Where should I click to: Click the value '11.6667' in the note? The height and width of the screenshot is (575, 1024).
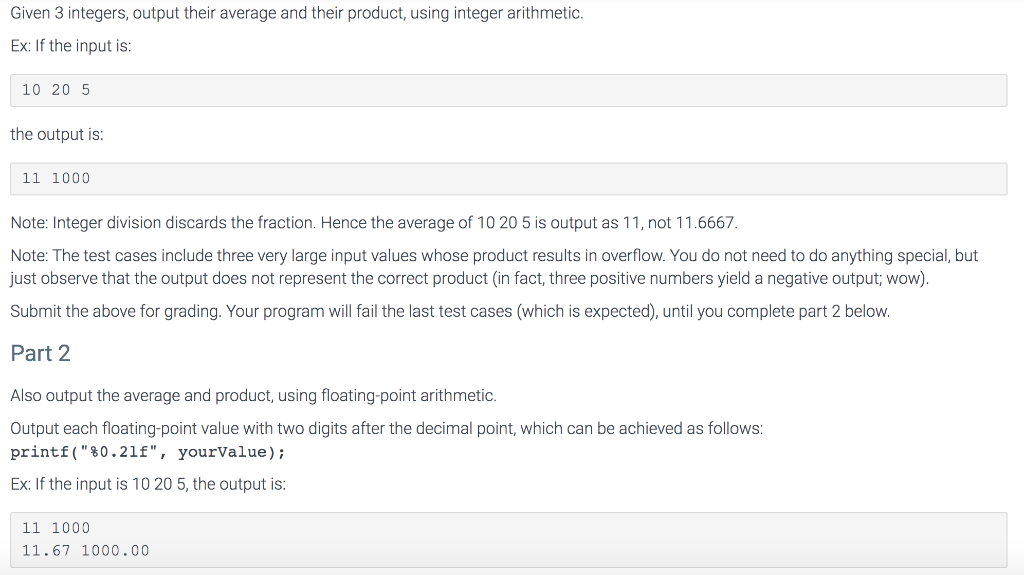click(705, 223)
